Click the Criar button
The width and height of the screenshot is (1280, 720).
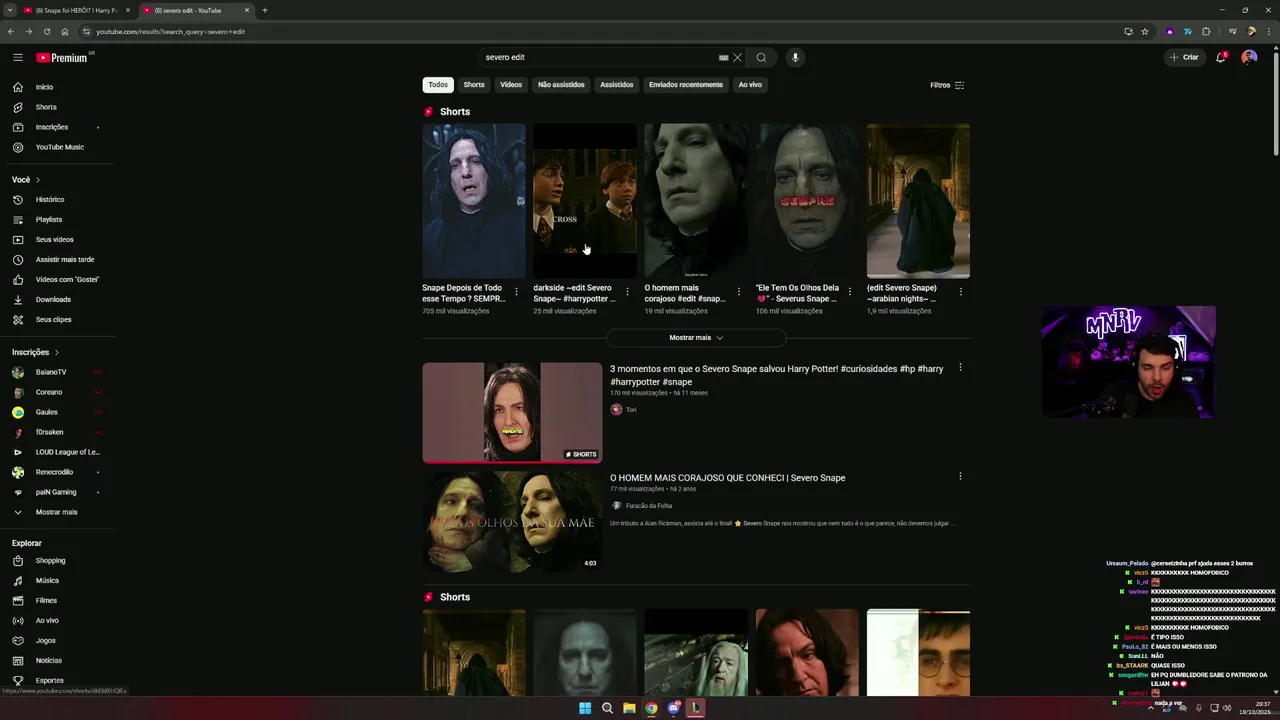(x=1184, y=57)
